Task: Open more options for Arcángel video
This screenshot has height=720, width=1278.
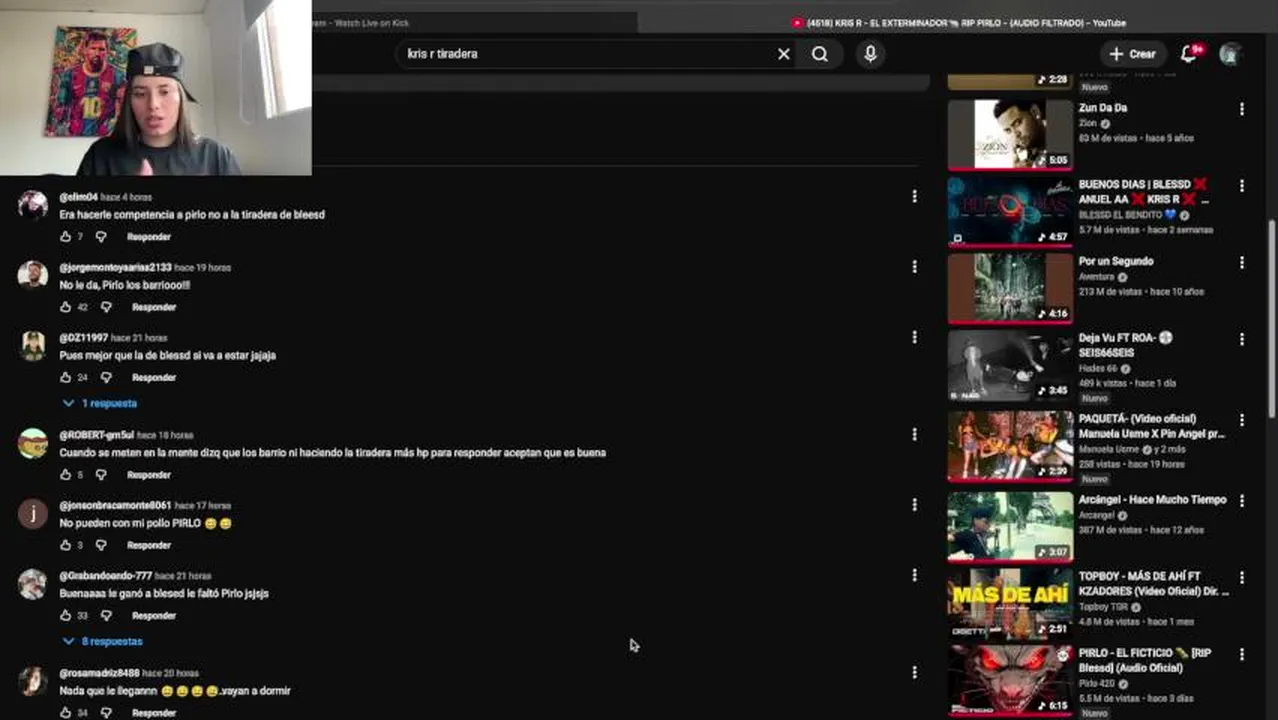Action: pyautogui.click(x=1242, y=500)
